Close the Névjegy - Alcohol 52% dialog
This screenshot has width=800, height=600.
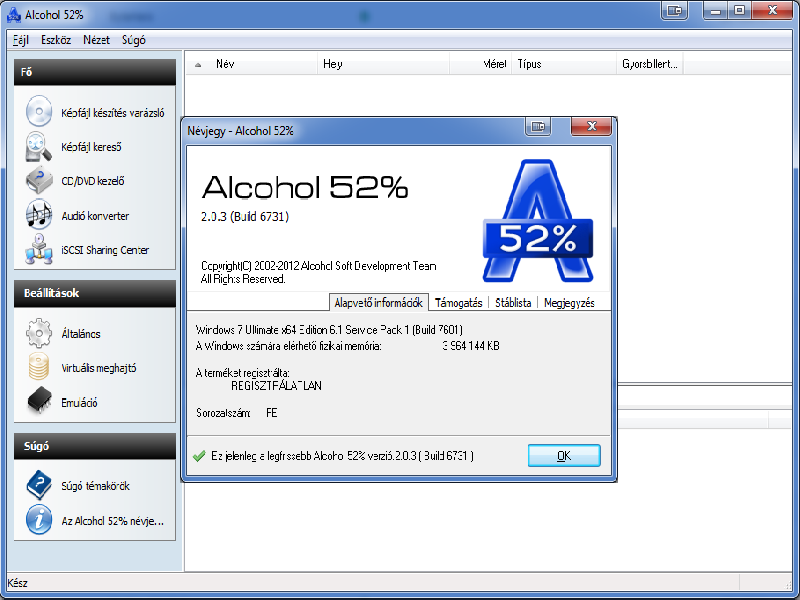click(x=591, y=126)
